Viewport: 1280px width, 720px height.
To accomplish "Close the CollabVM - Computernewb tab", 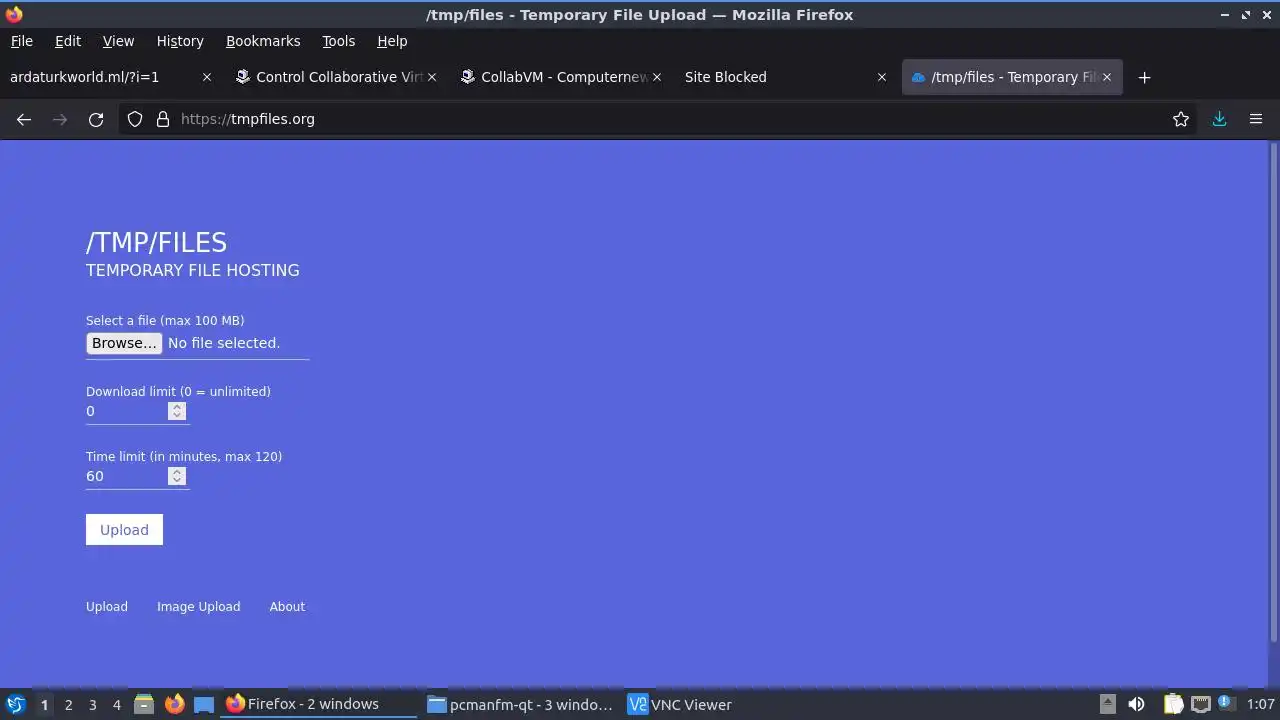I will [657, 77].
